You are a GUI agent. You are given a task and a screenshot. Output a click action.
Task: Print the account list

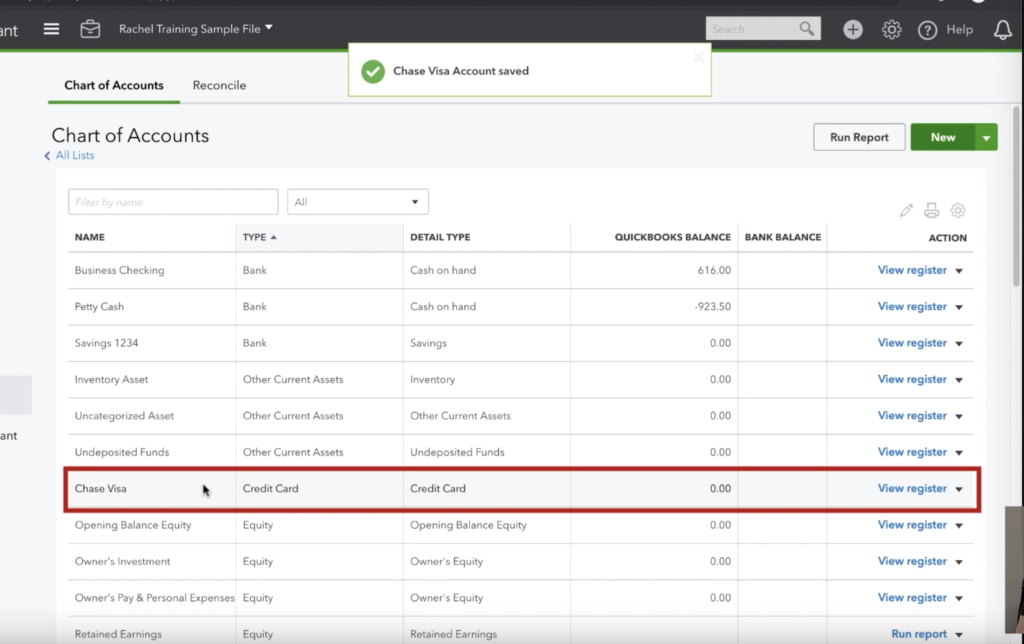(931, 210)
